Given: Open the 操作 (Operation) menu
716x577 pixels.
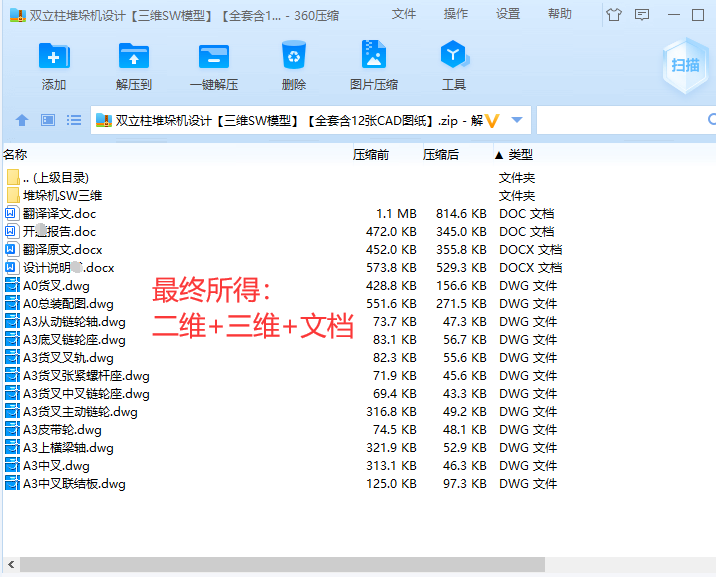Looking at the screenshot, I should [456, 14].
